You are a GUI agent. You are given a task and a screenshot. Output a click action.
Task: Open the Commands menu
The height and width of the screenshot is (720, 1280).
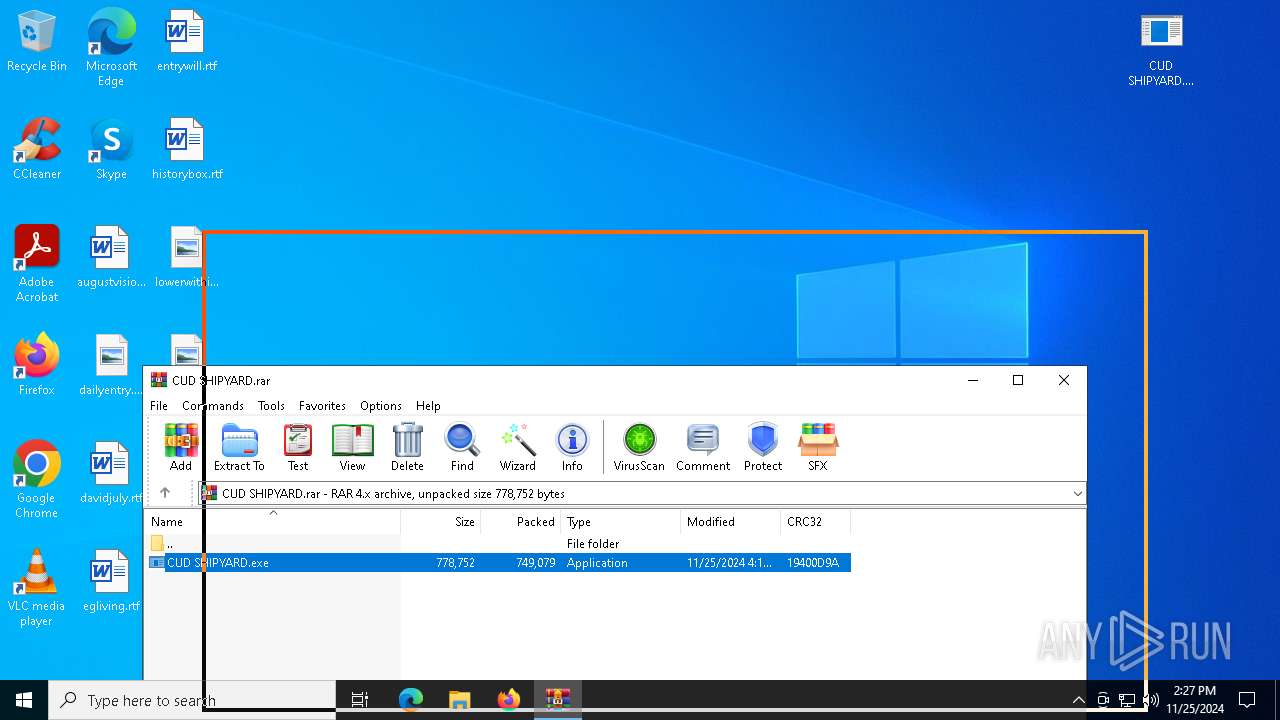tap(213, 406)
